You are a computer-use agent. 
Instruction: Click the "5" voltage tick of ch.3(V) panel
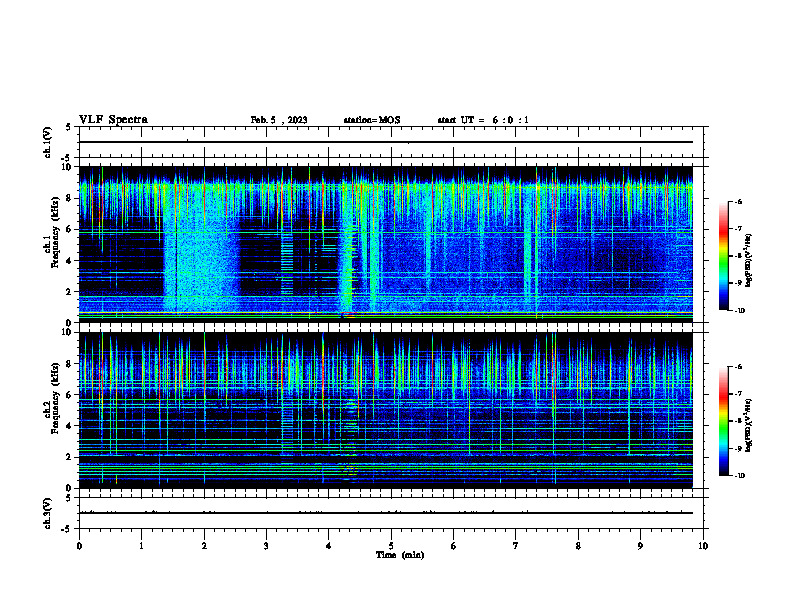tap(68, 498)
